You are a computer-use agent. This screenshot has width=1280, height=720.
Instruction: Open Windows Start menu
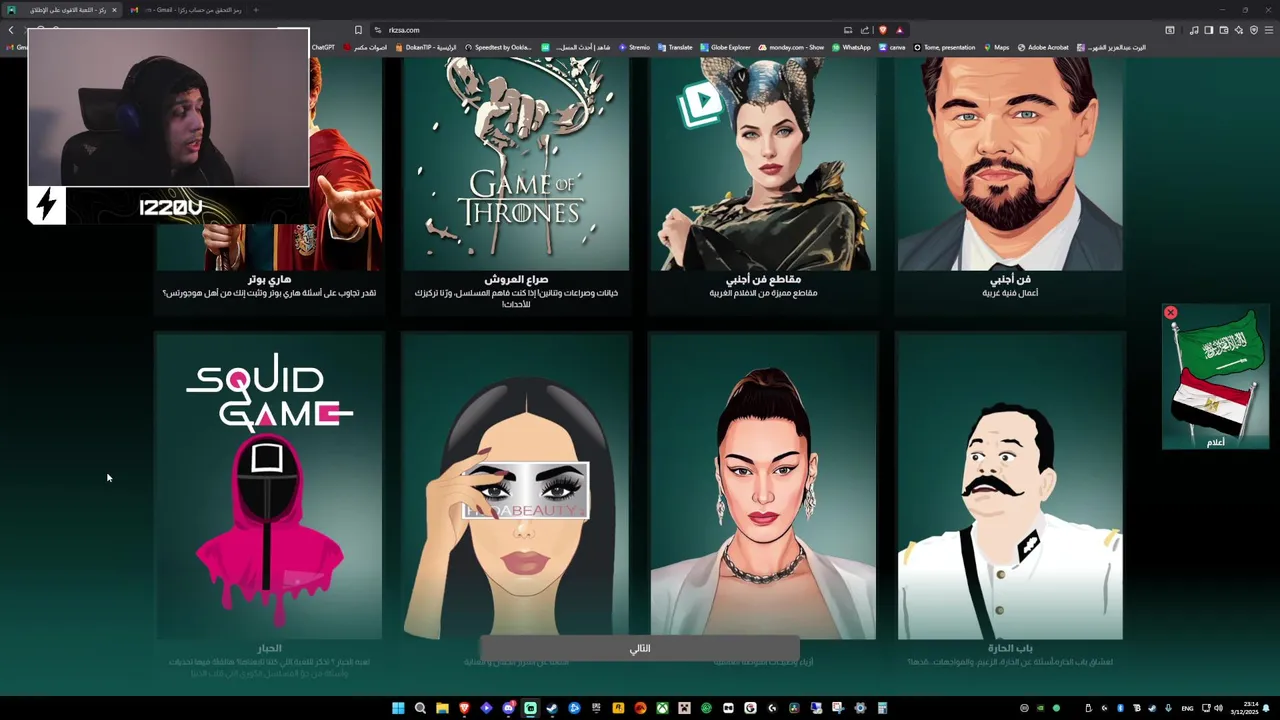398,708
